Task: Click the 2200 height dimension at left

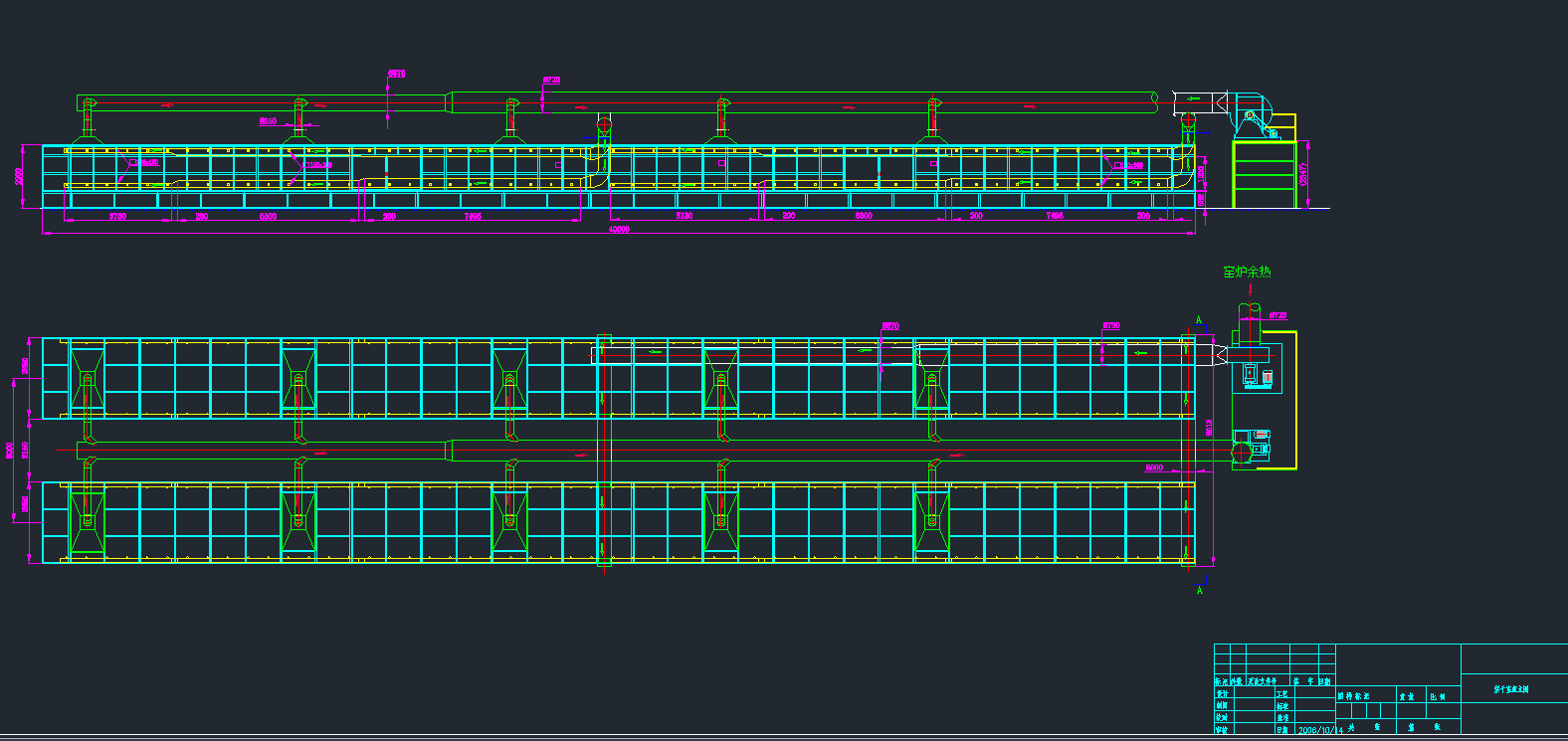Action: [20, 176]
